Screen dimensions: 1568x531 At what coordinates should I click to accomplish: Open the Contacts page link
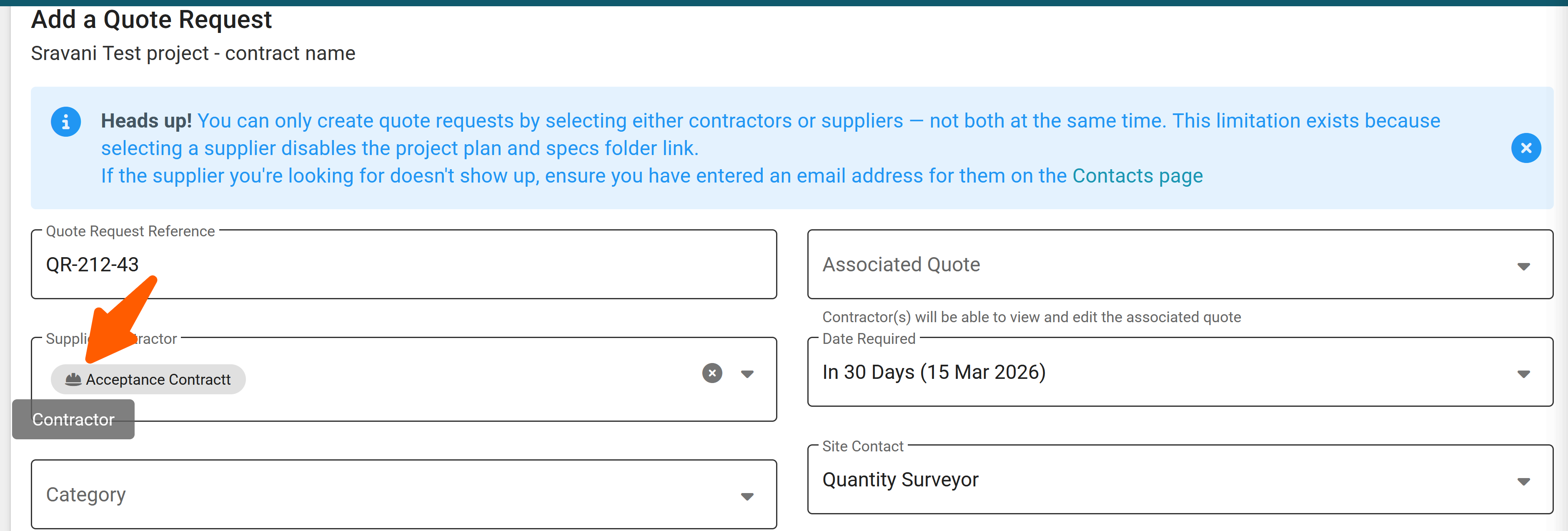(1137, 176)
